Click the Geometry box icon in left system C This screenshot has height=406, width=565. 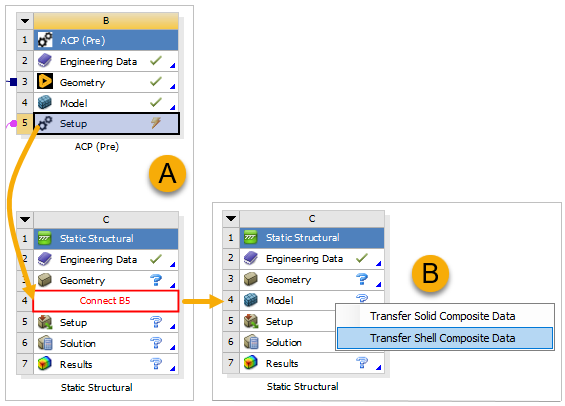click(x=45, y=280)
